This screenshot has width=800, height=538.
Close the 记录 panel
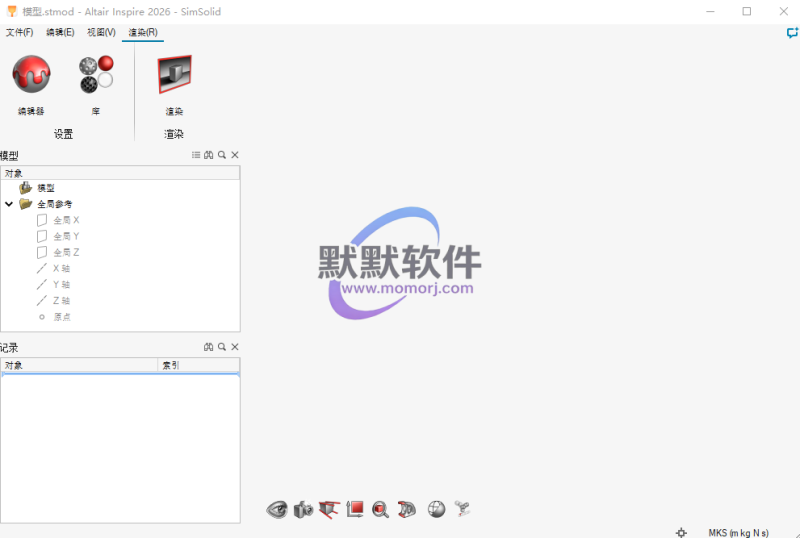click(x=235, y=347)
